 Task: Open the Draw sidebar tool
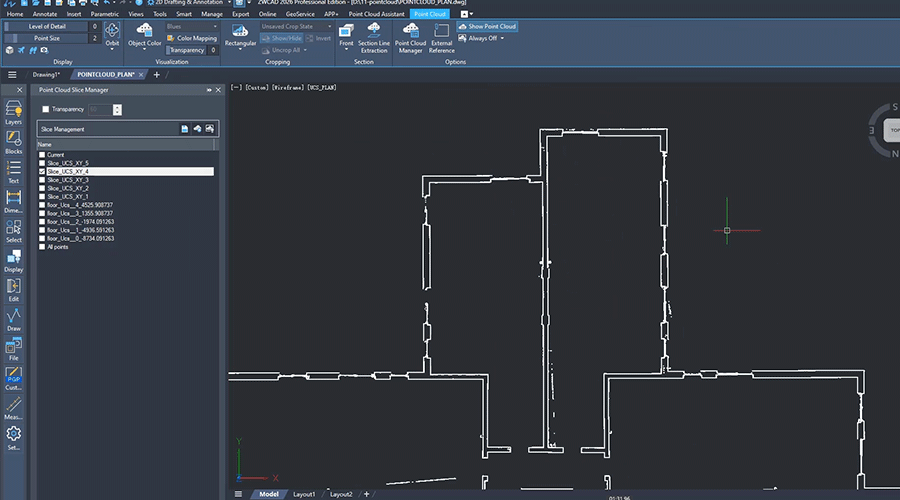pos(13,320)
